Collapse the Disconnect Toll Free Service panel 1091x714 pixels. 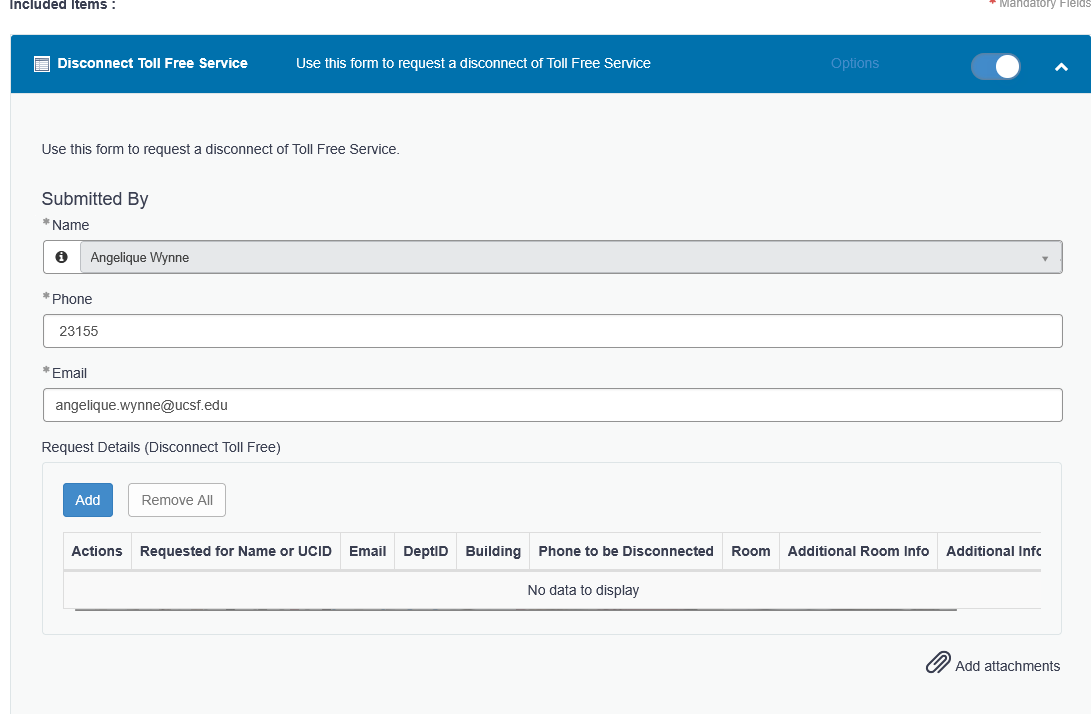point(1061,67)
